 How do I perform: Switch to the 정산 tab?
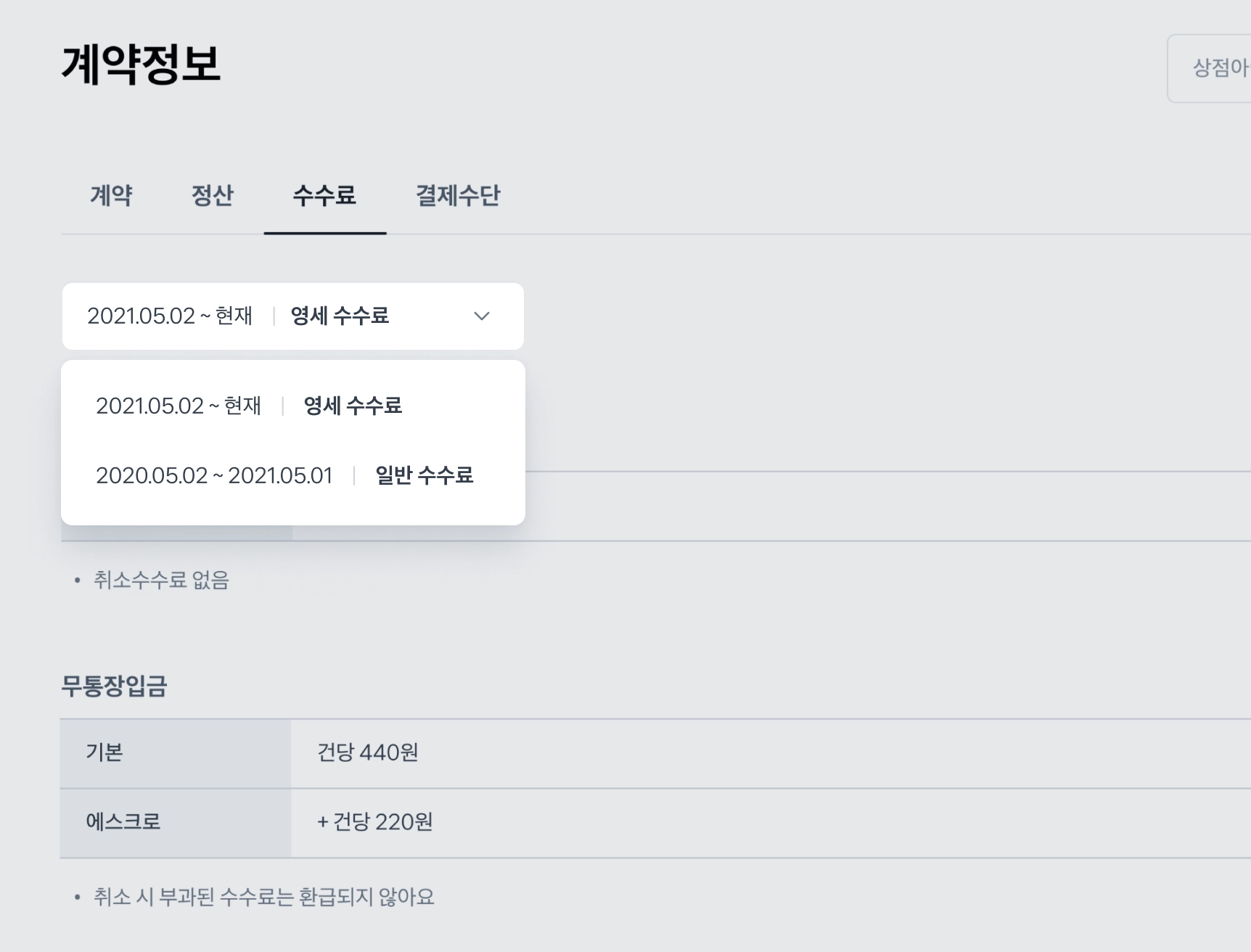[x=212, y=195]
